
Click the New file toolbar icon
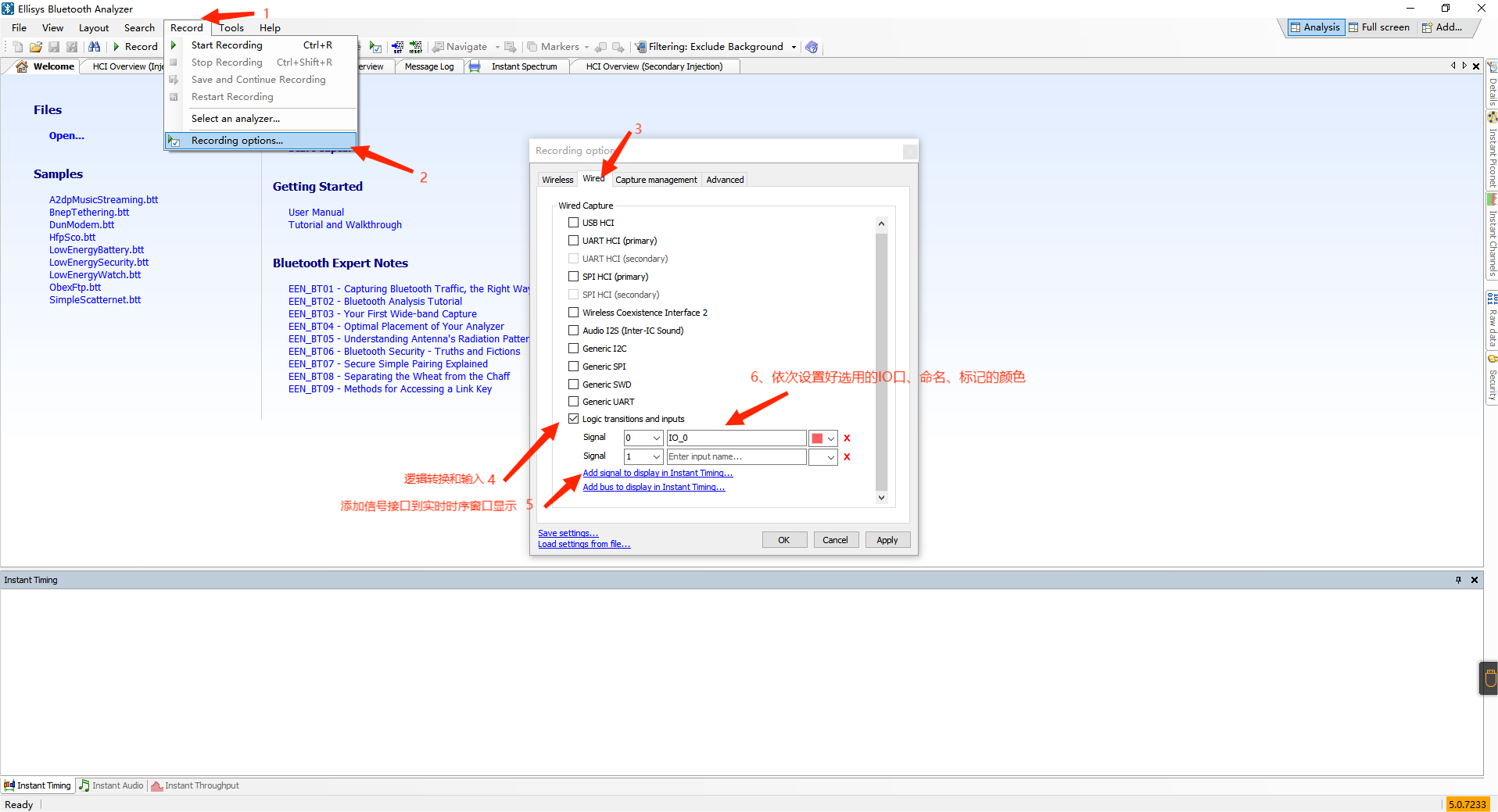coord(18,47)
